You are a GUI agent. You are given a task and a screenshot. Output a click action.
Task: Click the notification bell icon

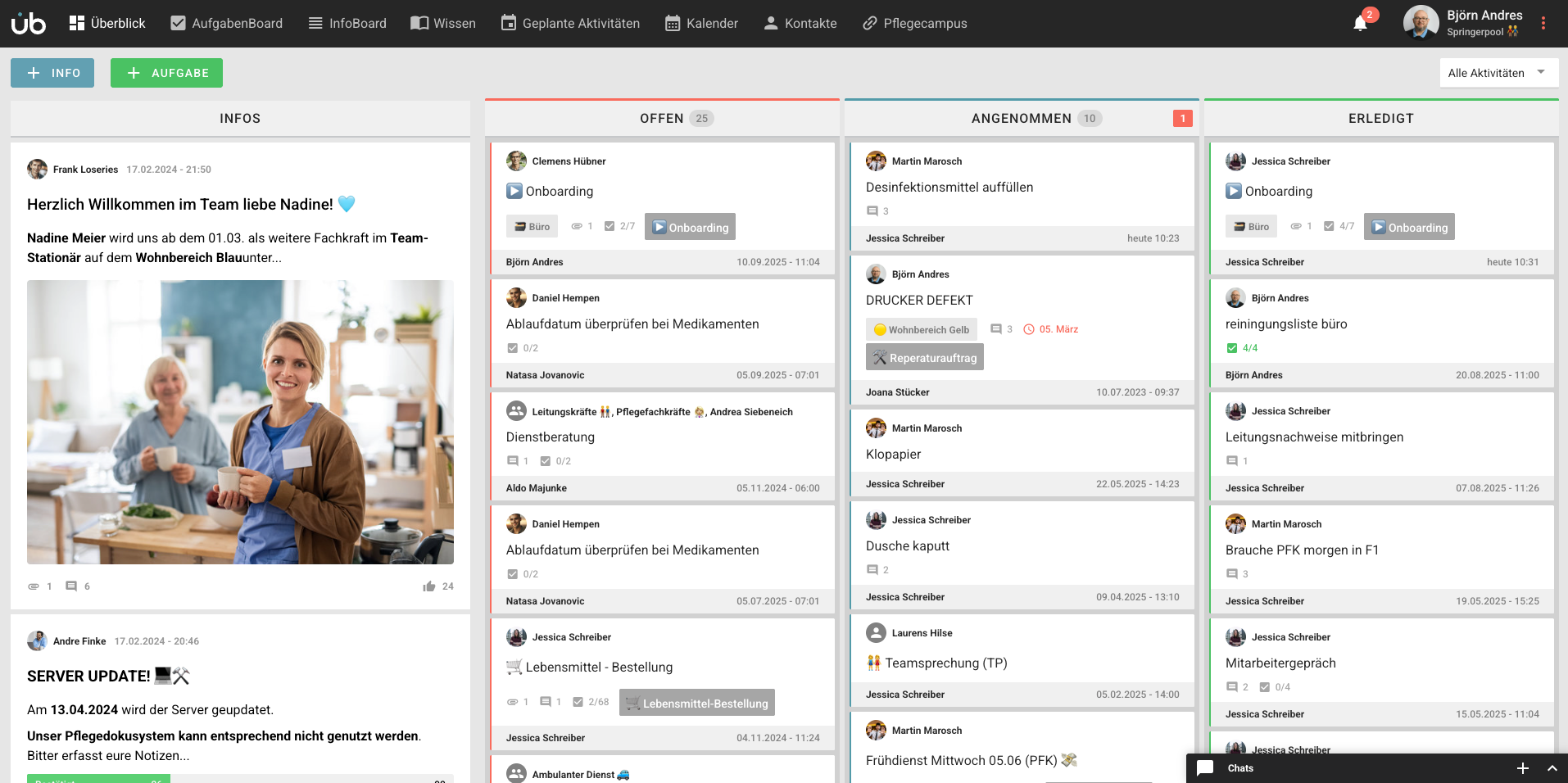tap(1360, 24)
